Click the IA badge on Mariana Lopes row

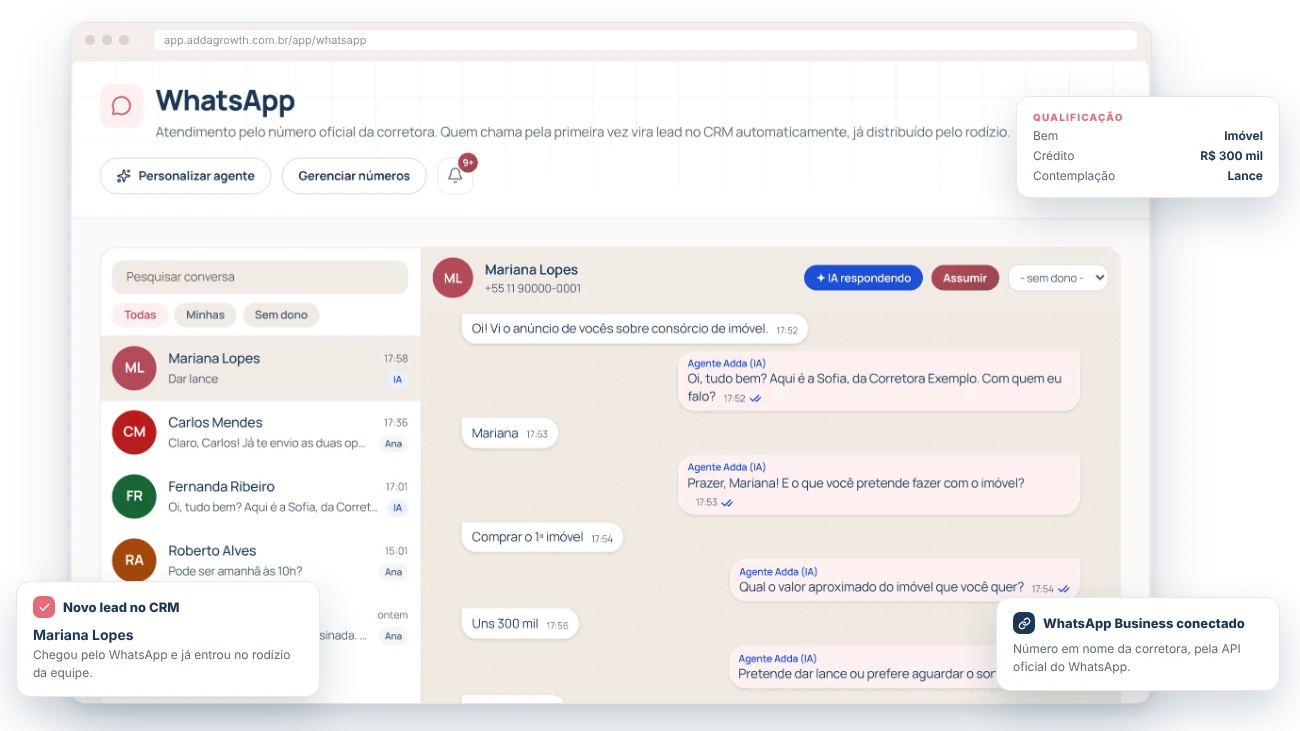pos(398,380)
